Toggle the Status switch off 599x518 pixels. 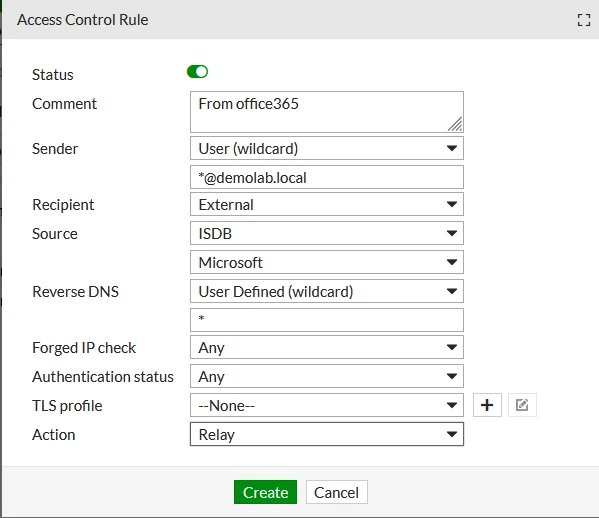point(197,71)
